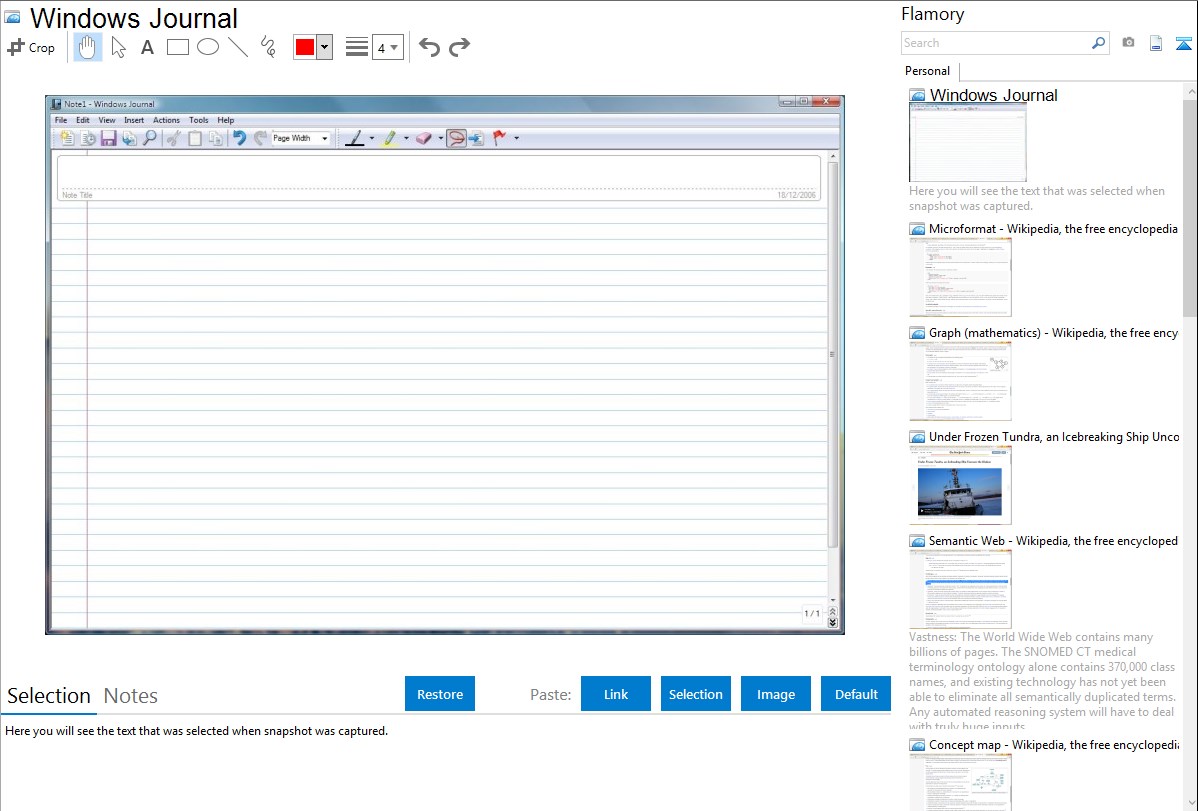Select the Pen tool in Journal toolbar
Viewport: 1198px width, 811px height.
[x=355, y=138]
